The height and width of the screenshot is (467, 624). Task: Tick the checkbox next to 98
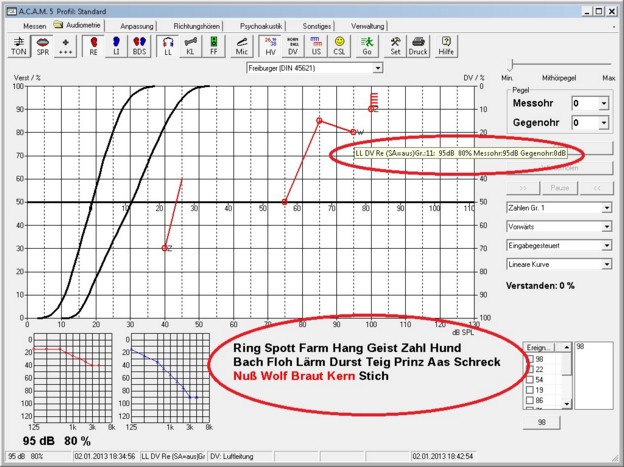pos(530,359)
